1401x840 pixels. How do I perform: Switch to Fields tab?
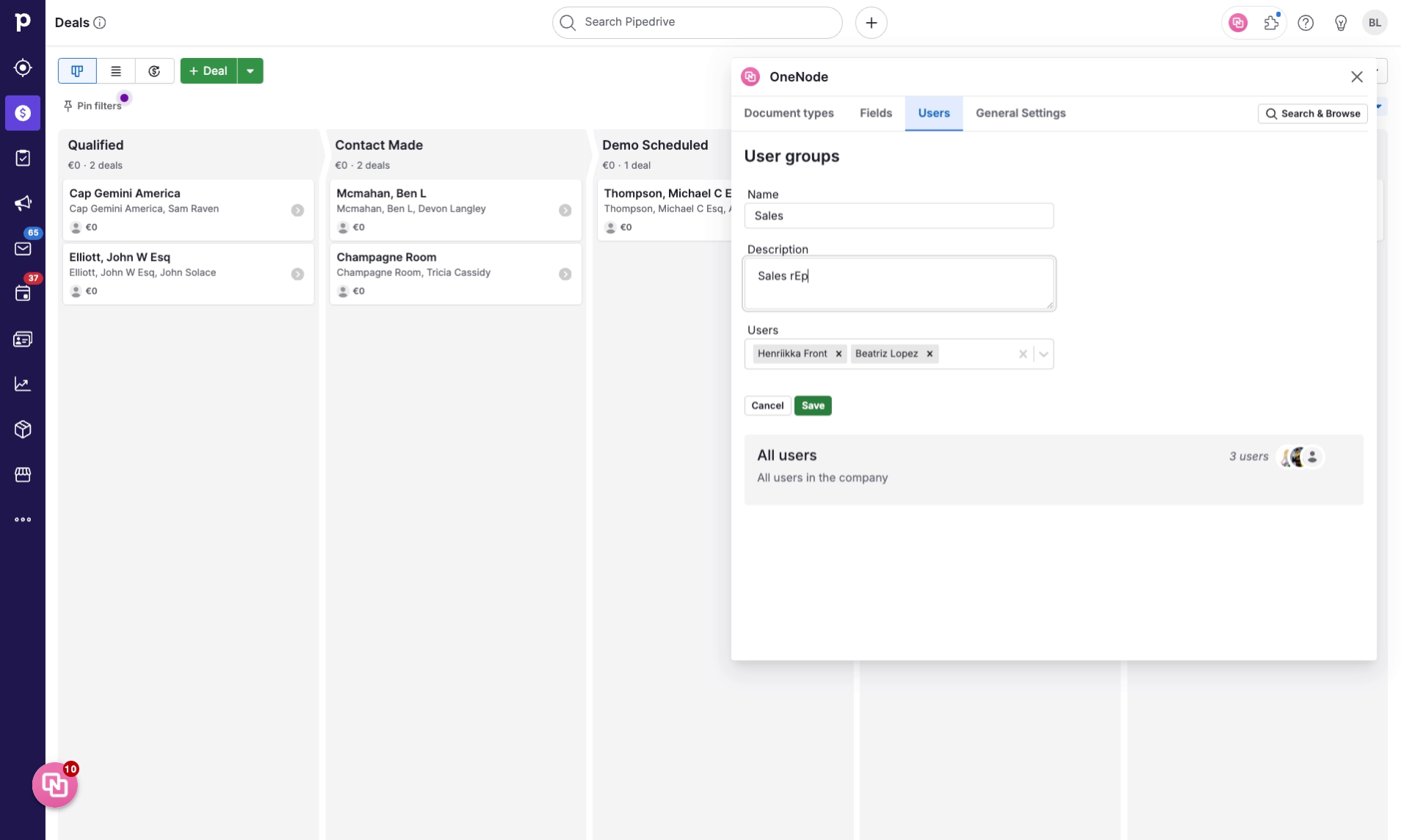click(876, 113)
